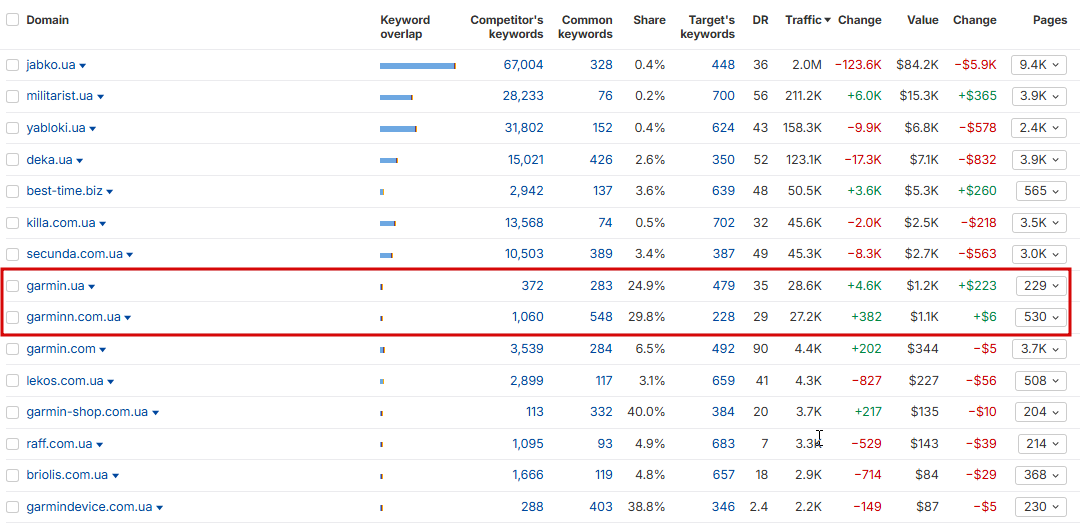This screenshot has width=1080, height=525.
Task: Follow the deka.ua link
Action: point(50,160)
